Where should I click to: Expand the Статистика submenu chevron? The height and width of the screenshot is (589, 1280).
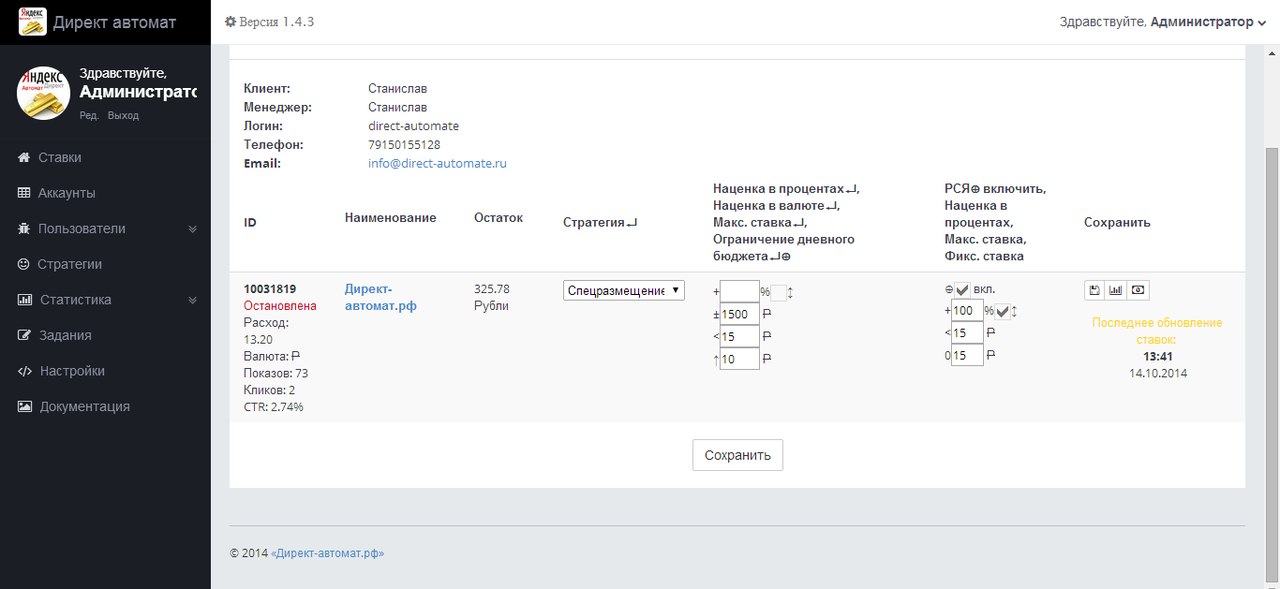pyautogui.click(x=193, y=300)
